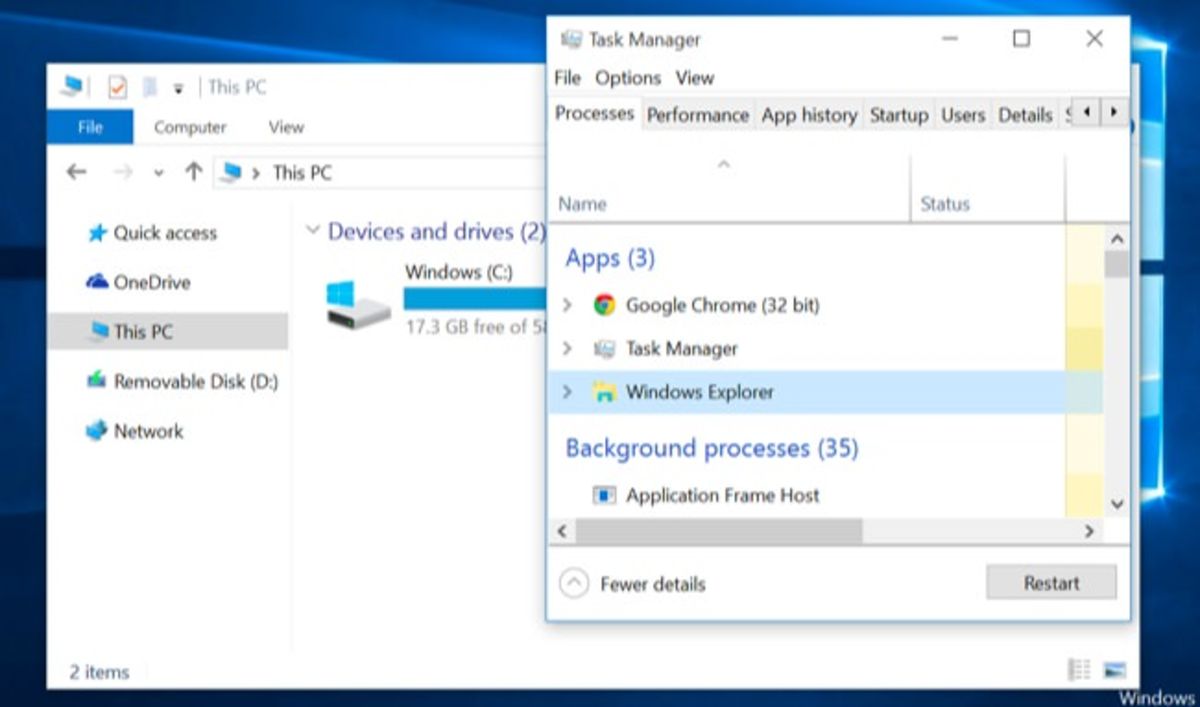Viewport: 1200px width, 707px height.
Task: Click the "2 items" status bar text
Action: click(99, 672)
